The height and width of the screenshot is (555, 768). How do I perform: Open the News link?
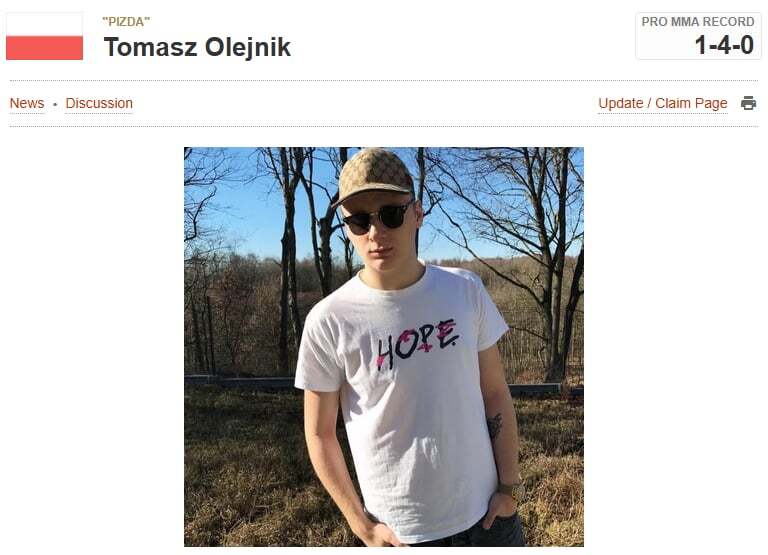point(27,103)
